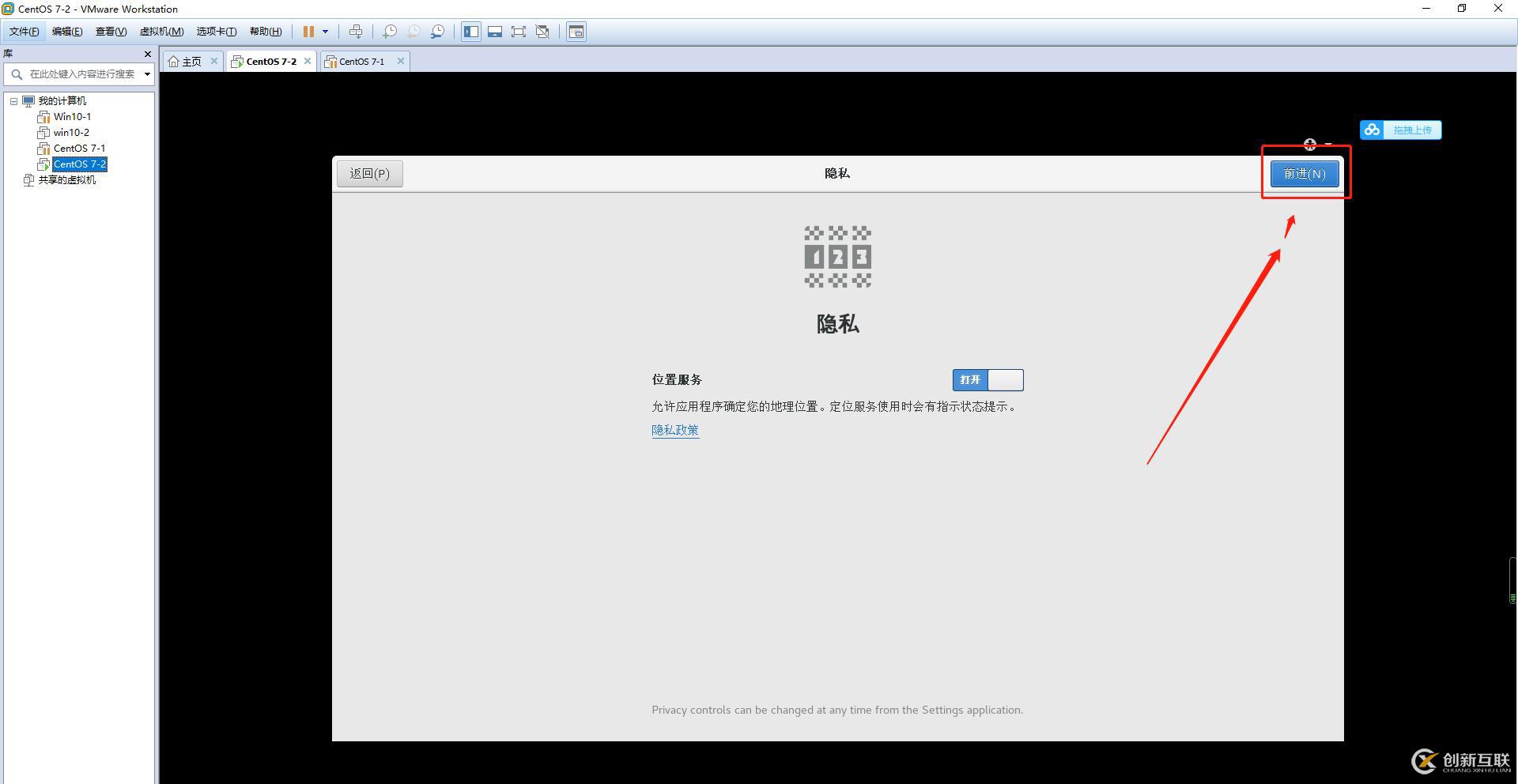
Task: Open the 选项卡(T) menu
Action: (216, 32)
